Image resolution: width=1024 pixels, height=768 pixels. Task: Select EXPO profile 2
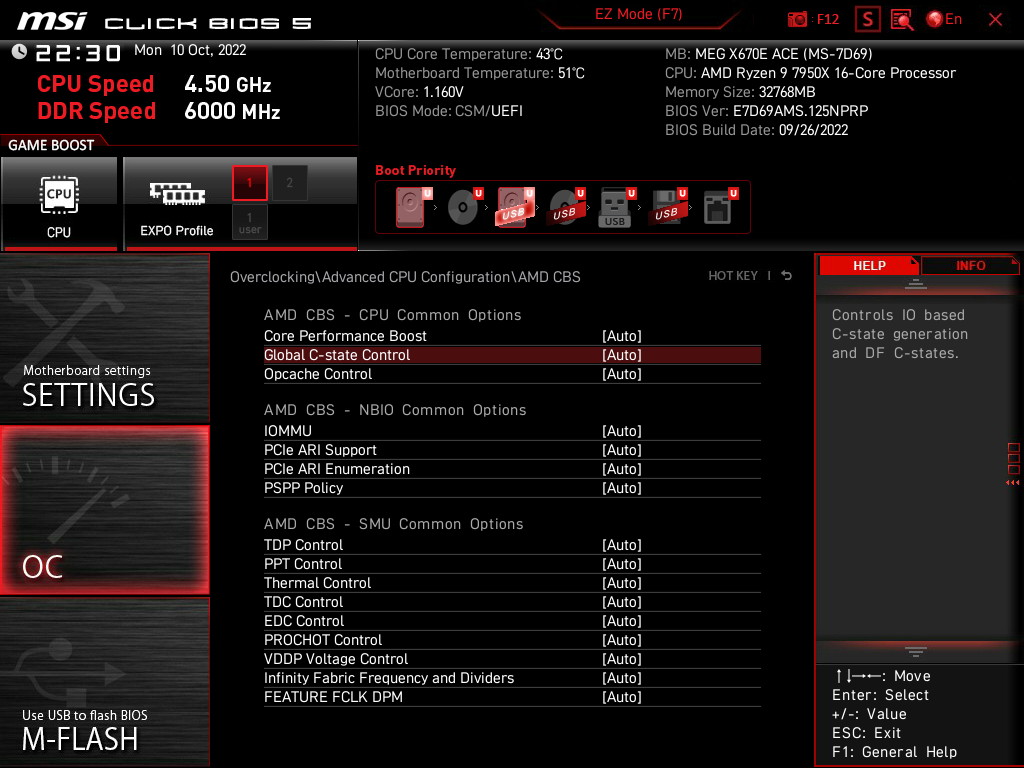click(x=289, y=183)
